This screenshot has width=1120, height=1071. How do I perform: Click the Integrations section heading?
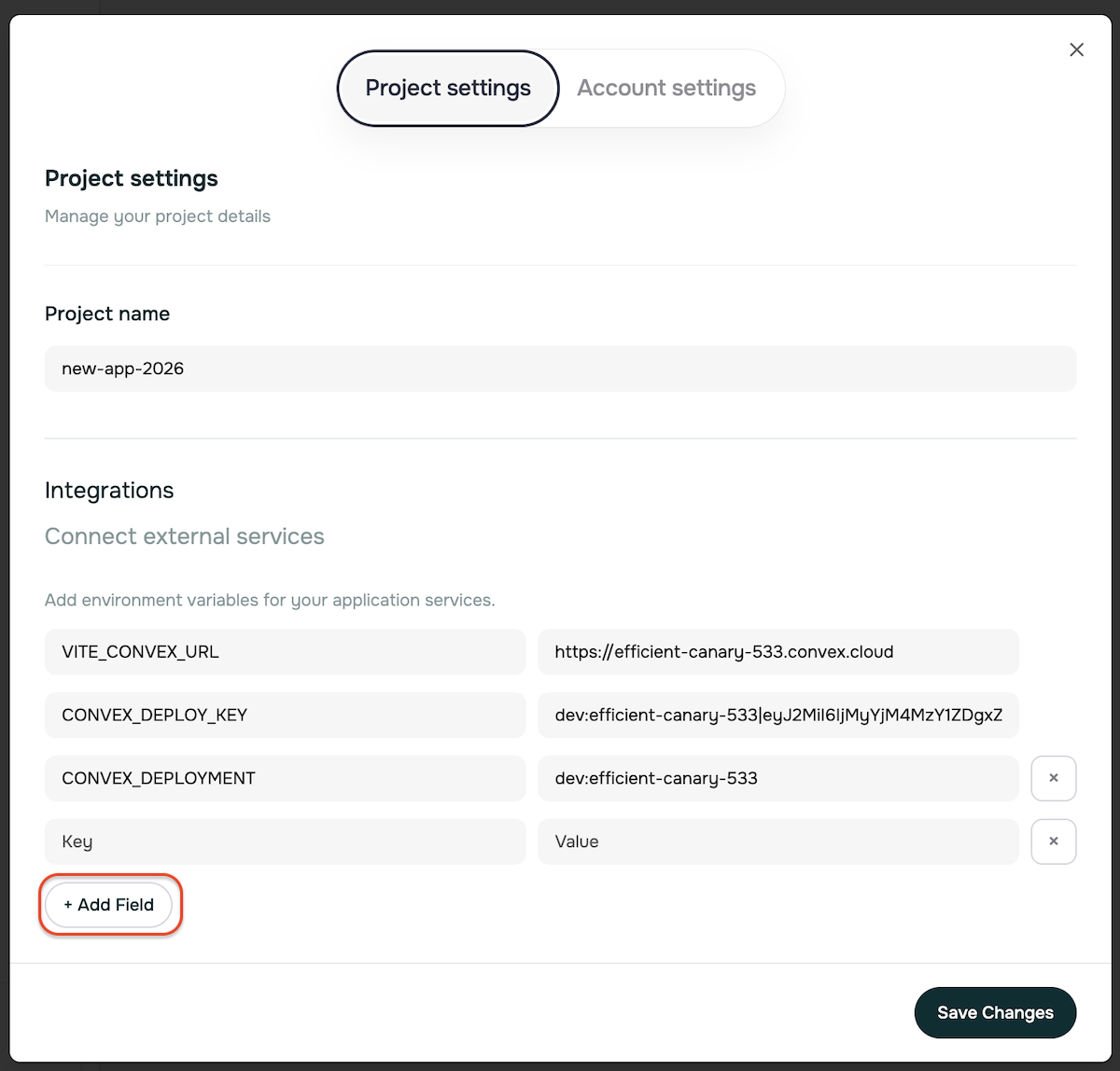[x=108, y=490]
